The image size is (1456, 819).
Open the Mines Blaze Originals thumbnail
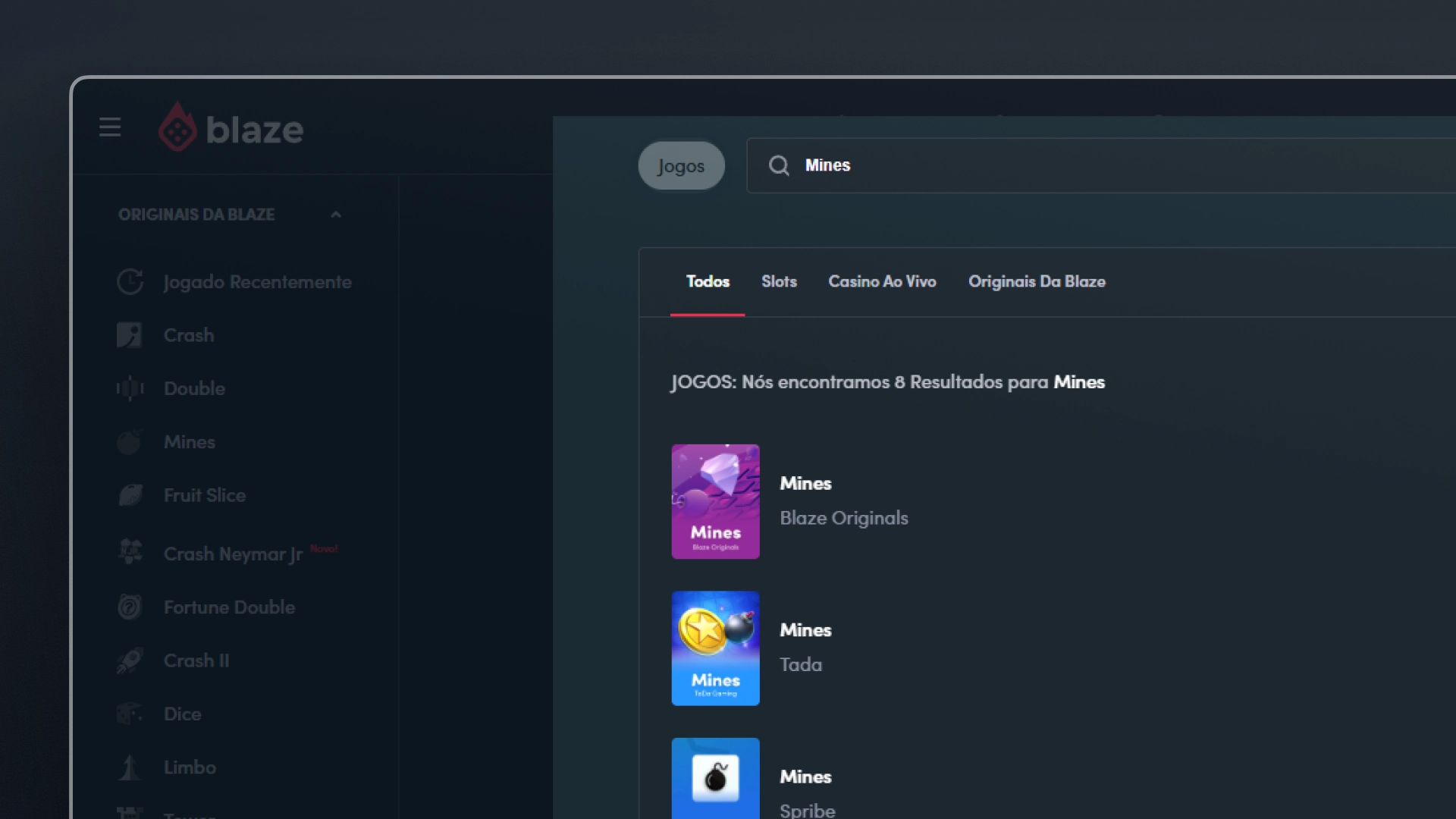(x=715, y=501)
